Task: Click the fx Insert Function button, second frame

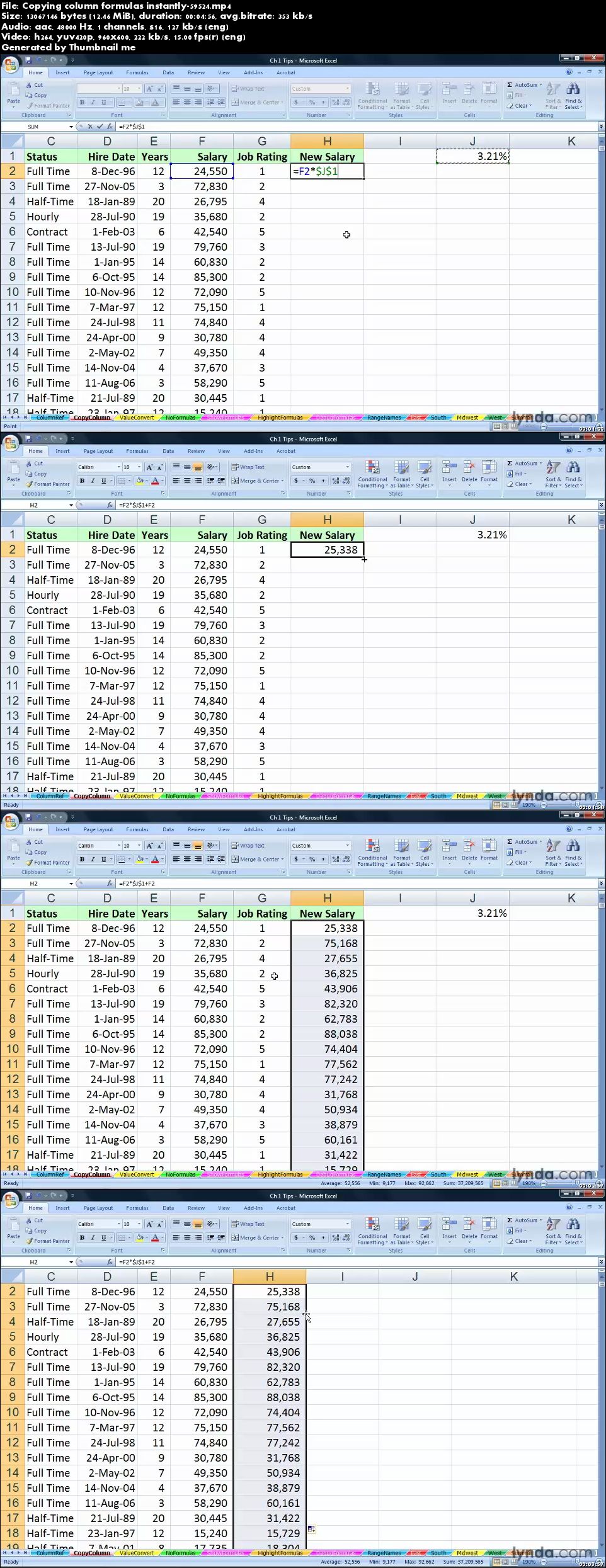Action: [x=110, y=505]
